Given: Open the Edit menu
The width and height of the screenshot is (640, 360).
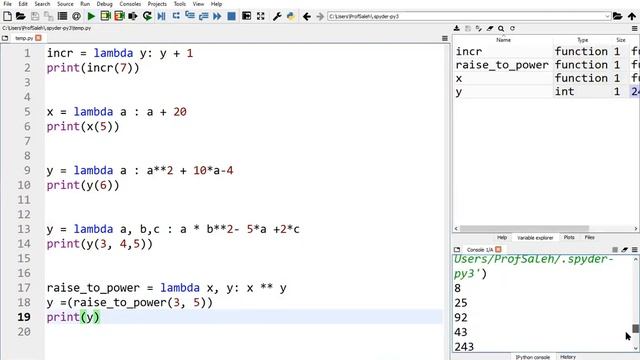Looking at the screenshot, I should [23, 4].
